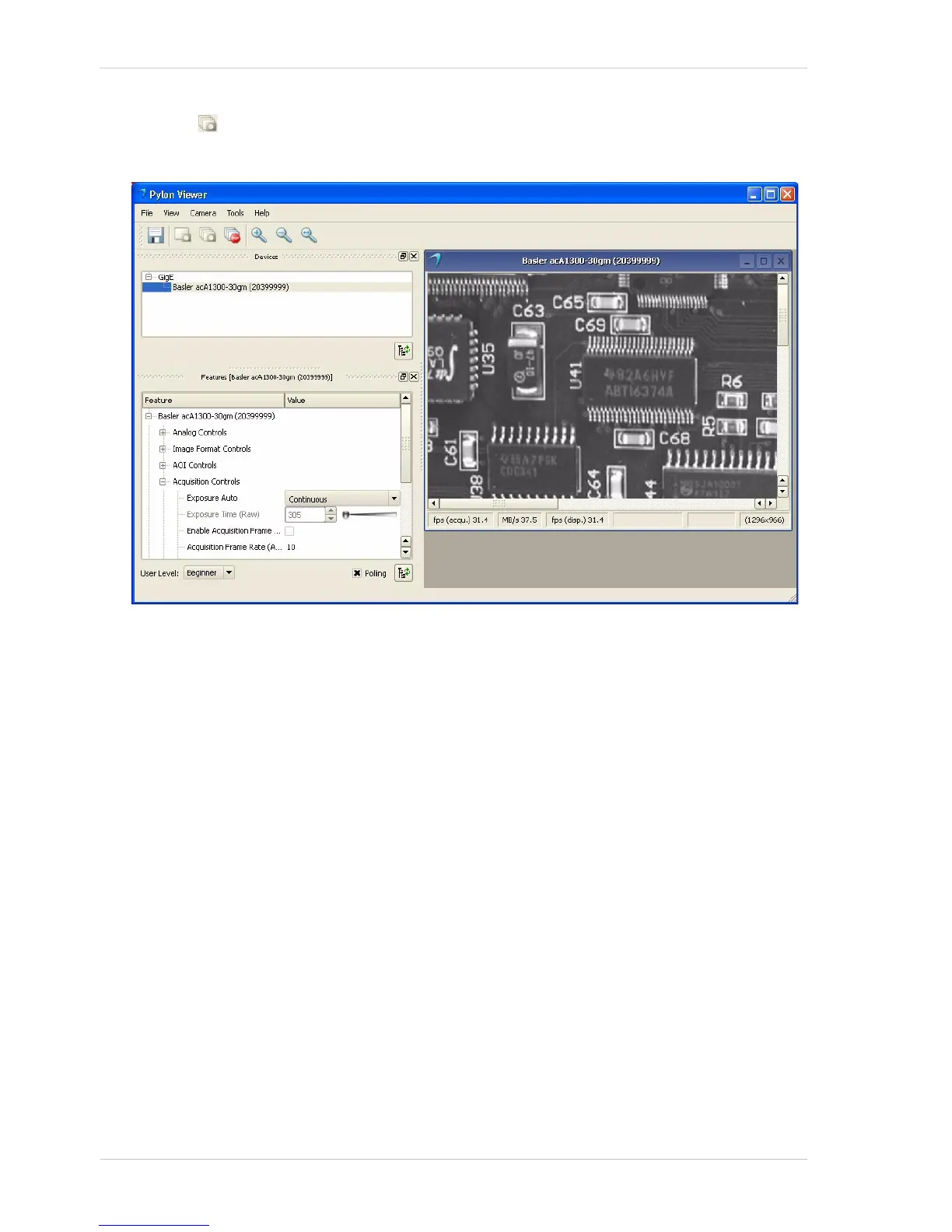Viewport: 952px width, 1232px height.
Task: Toggle the Polling checkbox
Action: (357, 573)
